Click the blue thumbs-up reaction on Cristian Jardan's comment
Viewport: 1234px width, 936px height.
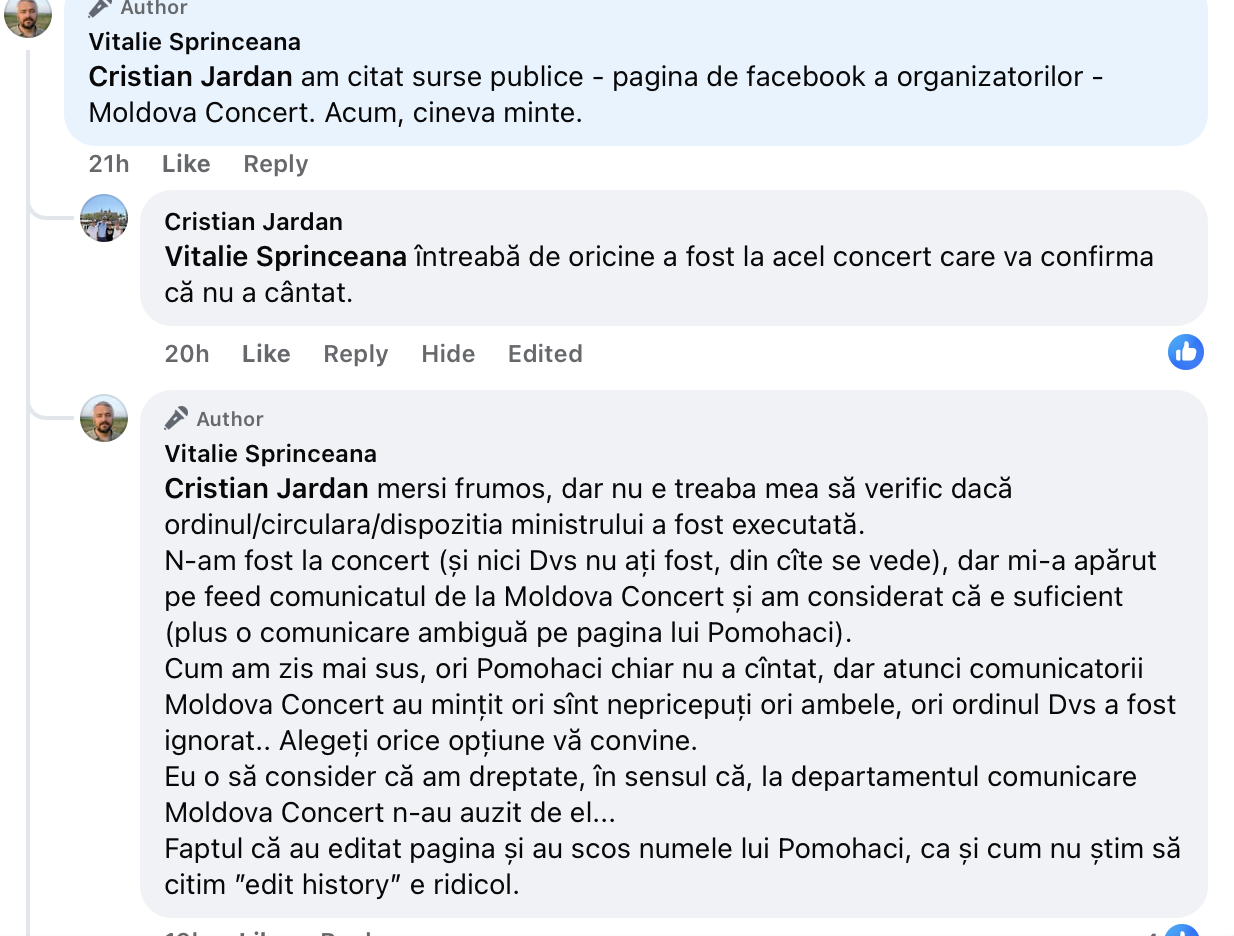(1185, 352)
